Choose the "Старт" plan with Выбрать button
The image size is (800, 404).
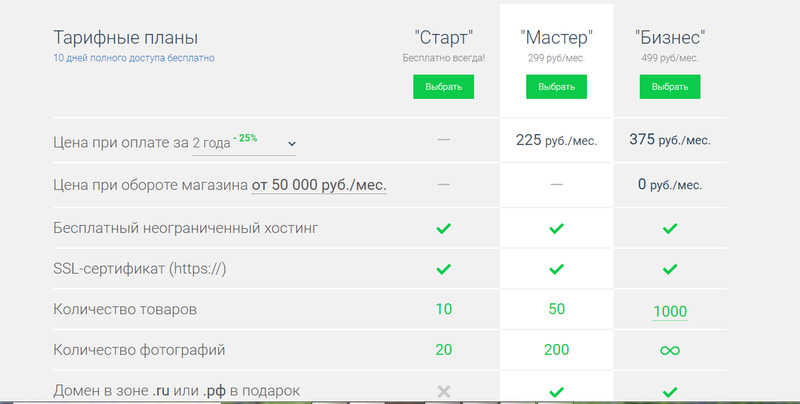tap(443, 87)
